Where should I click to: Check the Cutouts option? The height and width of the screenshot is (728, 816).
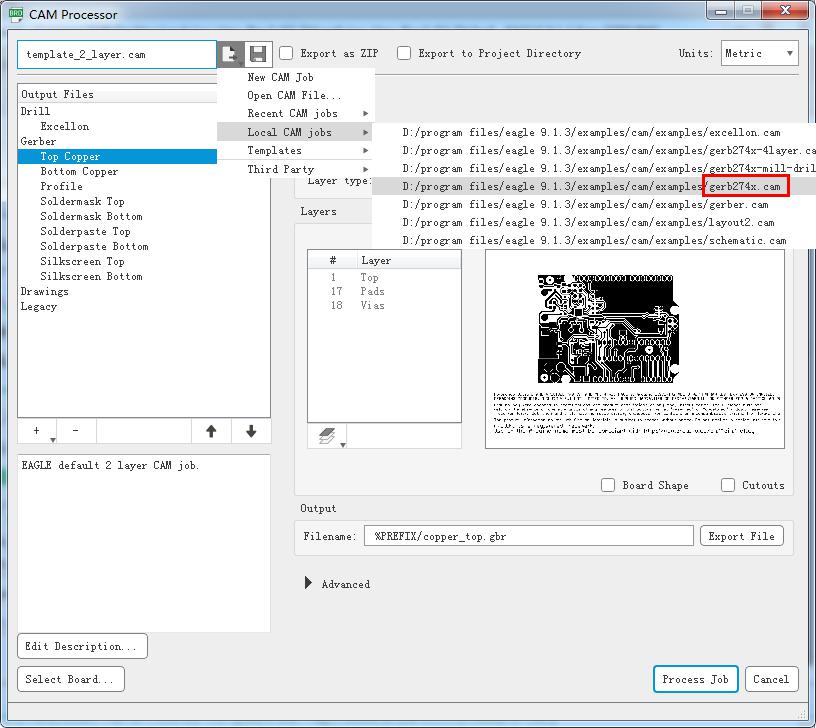(728, 485)
